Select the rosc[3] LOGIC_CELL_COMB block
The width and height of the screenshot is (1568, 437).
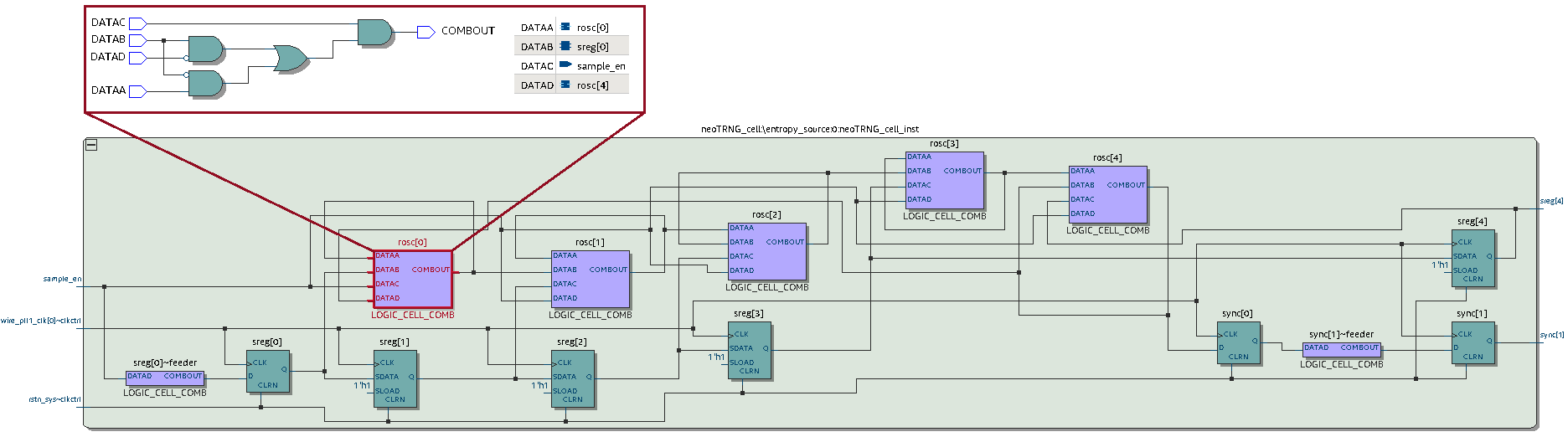pyautogui.click(x=945, y=180)
